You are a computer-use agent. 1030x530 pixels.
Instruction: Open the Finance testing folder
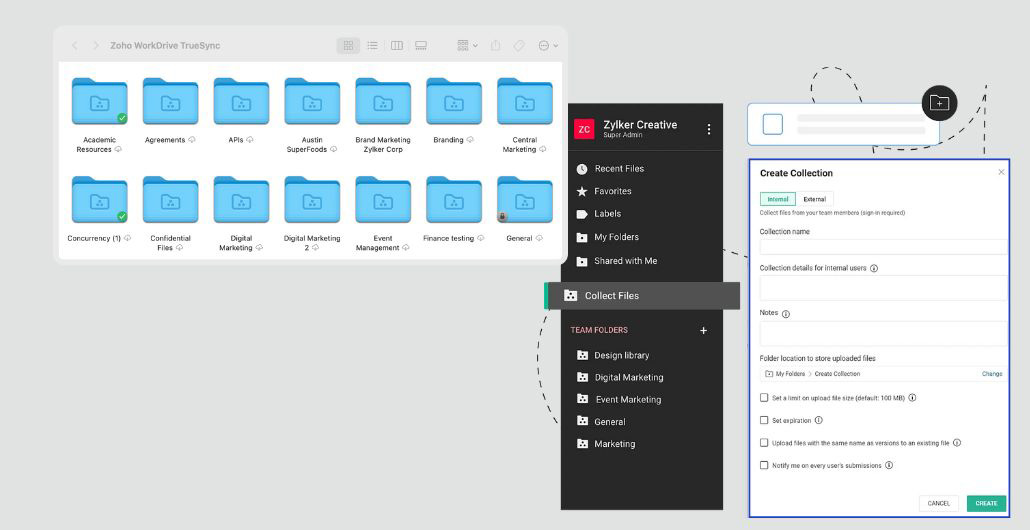[454, 200]
